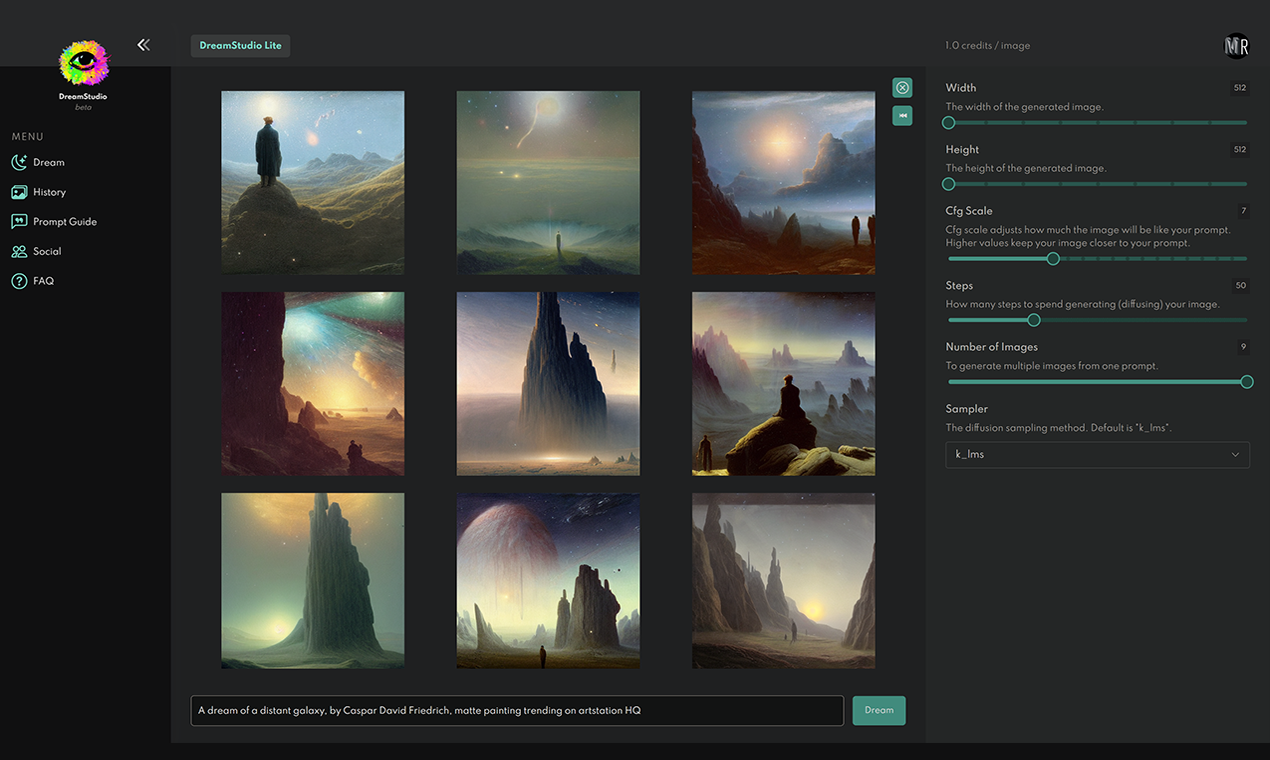
Task: Click the MENU heading in sidebar
Action: [x=28, y=137]
